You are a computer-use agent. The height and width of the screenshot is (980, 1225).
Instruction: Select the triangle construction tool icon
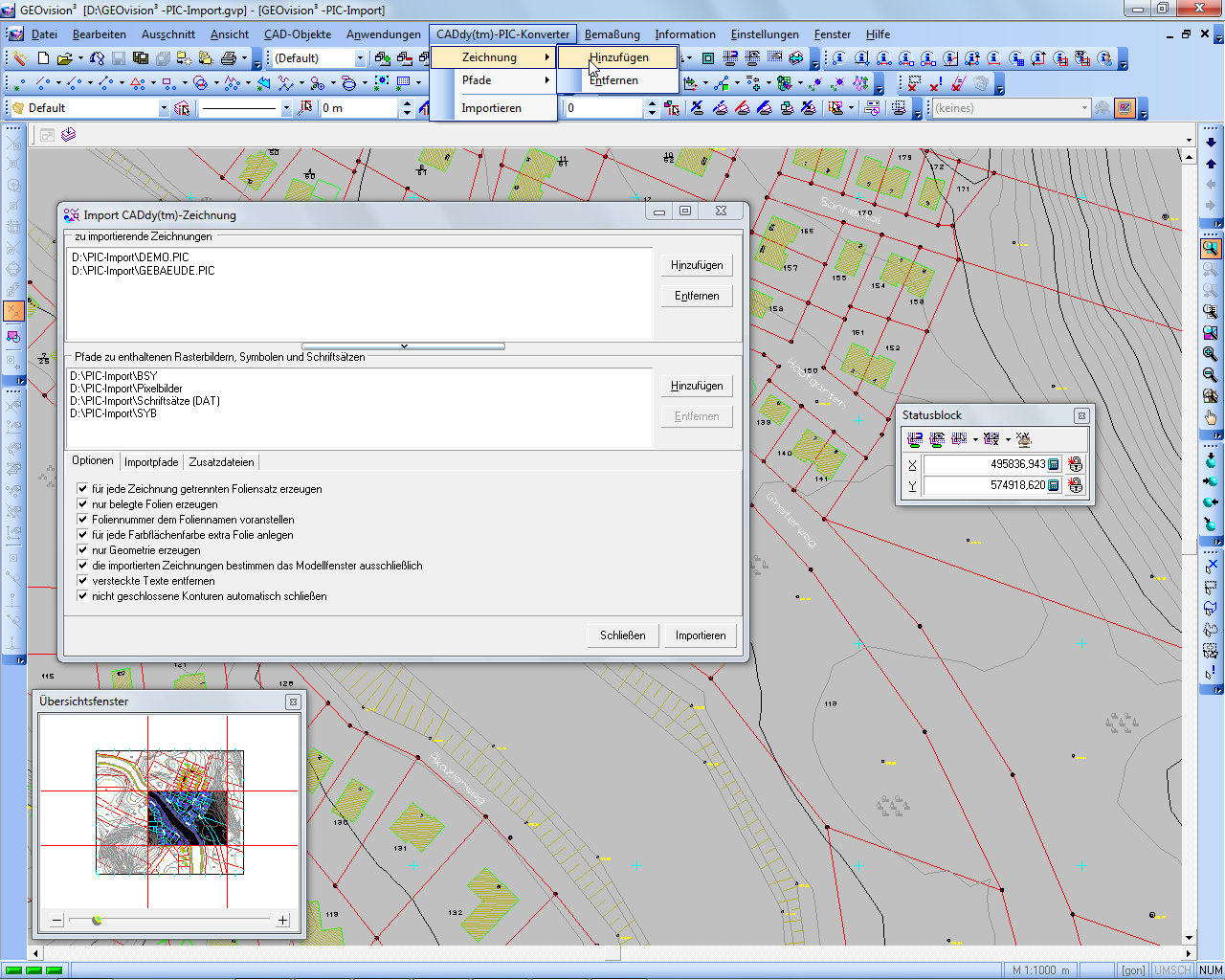tap(137, 83)
